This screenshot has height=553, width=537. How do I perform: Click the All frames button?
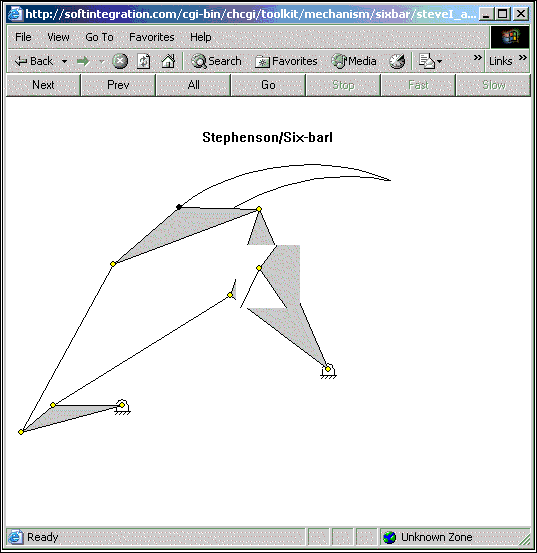click(193, 85)
